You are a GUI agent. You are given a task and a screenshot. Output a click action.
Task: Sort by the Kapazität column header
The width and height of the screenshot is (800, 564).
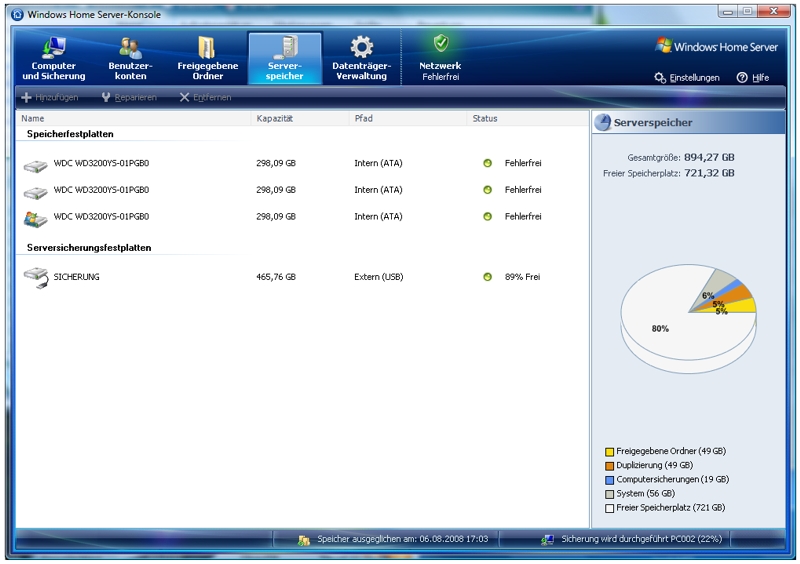coord(300,118)
